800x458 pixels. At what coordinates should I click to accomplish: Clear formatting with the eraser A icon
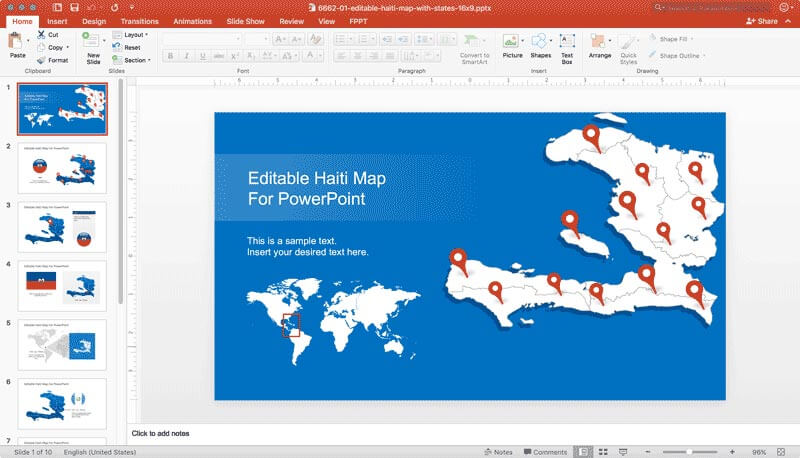(315, 39)
